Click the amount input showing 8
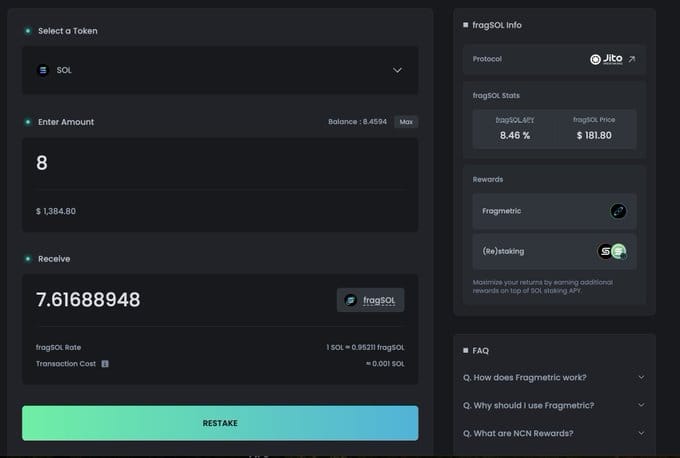This screenshot has height=458, width=680. 220,164
